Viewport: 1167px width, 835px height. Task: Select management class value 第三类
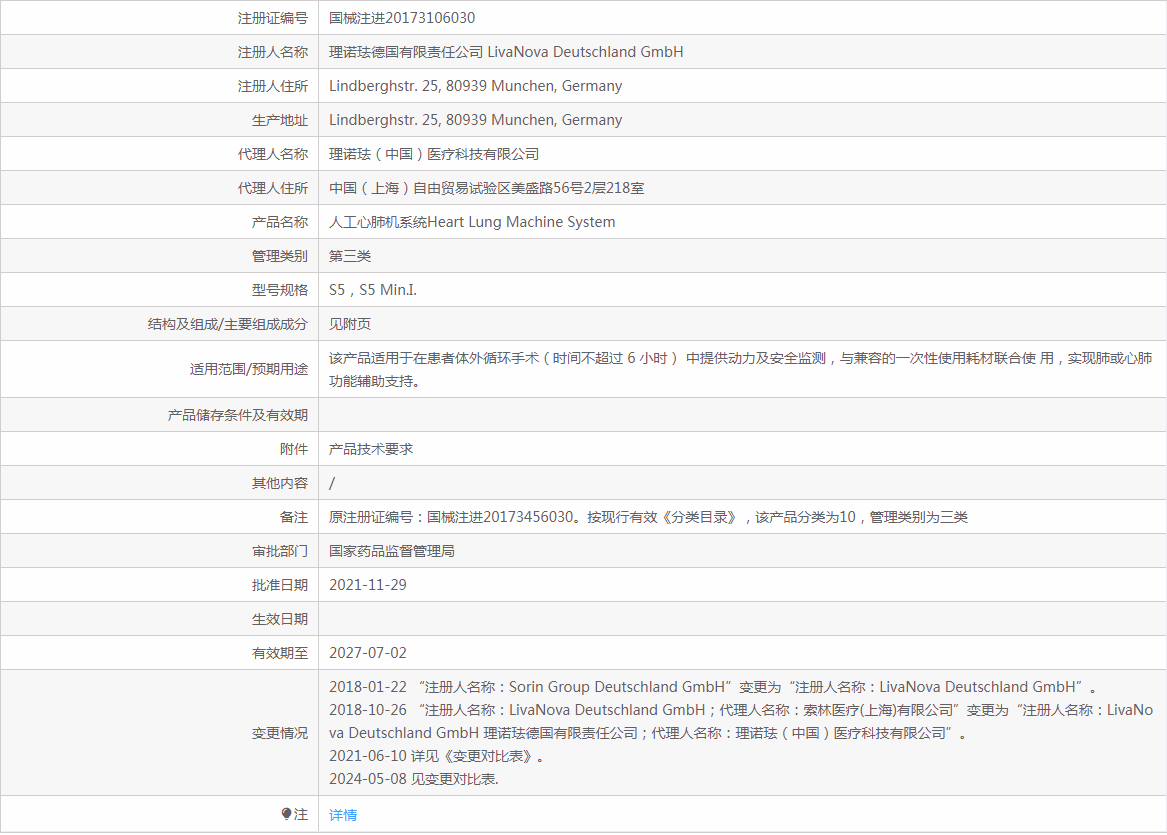click(350, 256)
